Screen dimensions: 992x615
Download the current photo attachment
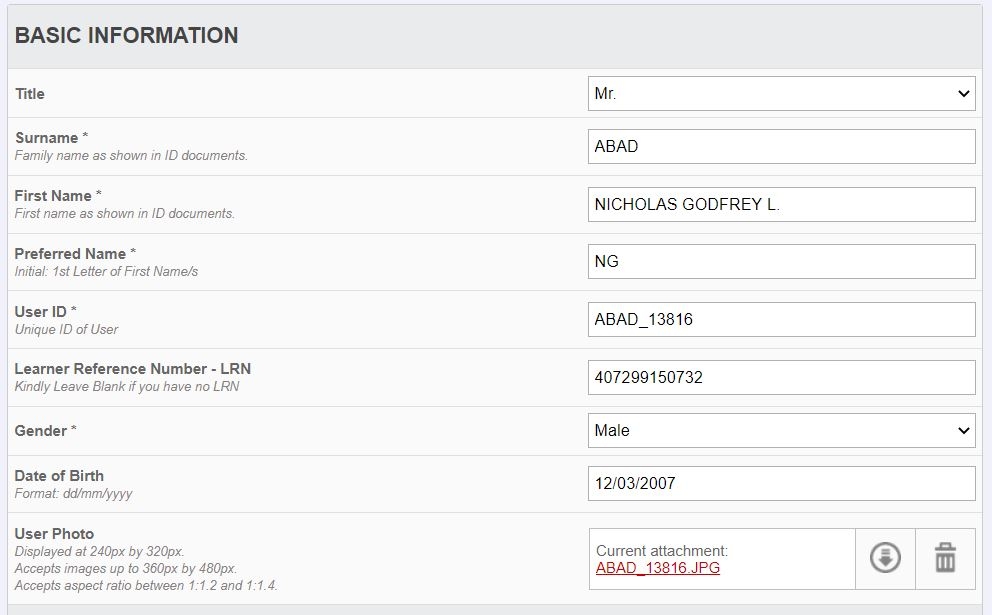point(885,558)
